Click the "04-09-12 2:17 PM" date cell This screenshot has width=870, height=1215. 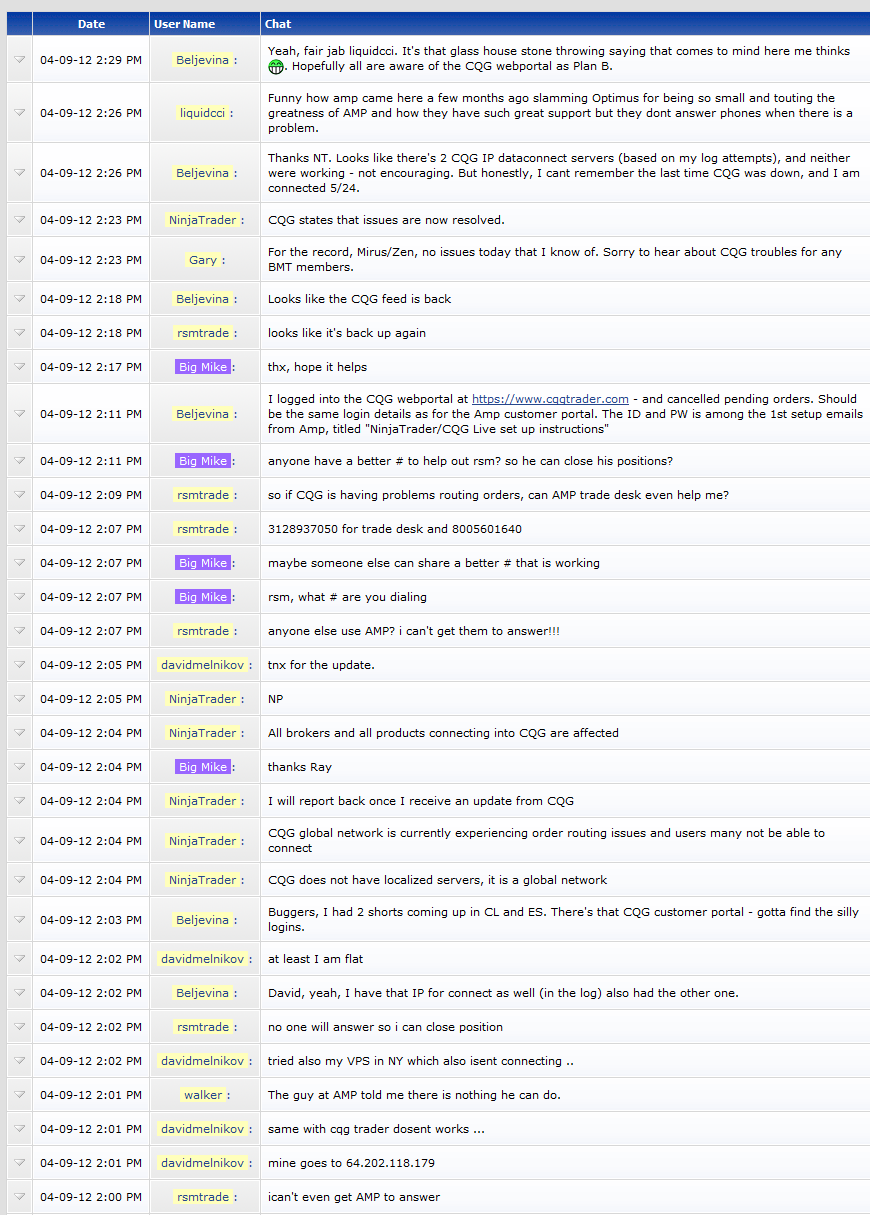click(91, 367)
